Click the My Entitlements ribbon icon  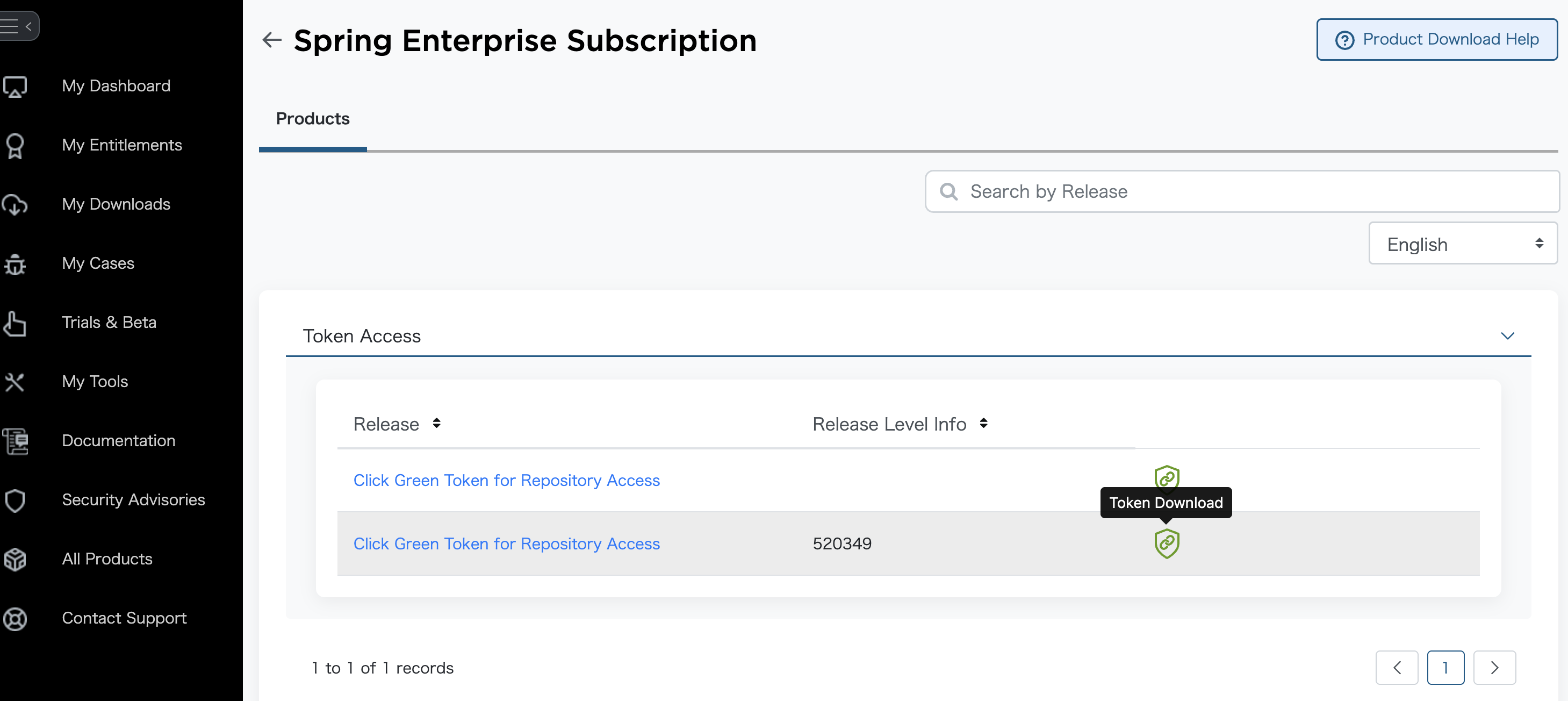click(x=15, y=146)
